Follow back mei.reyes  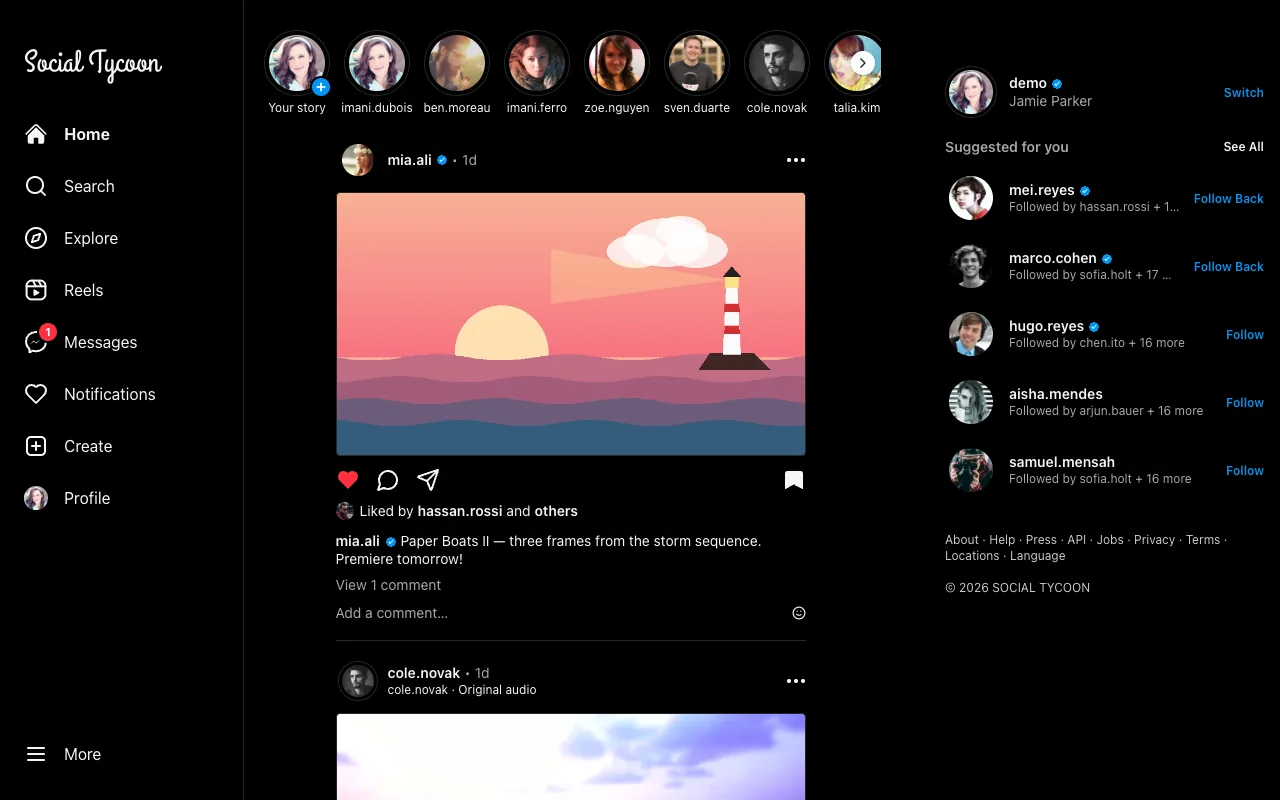(x=1229, y=198)
